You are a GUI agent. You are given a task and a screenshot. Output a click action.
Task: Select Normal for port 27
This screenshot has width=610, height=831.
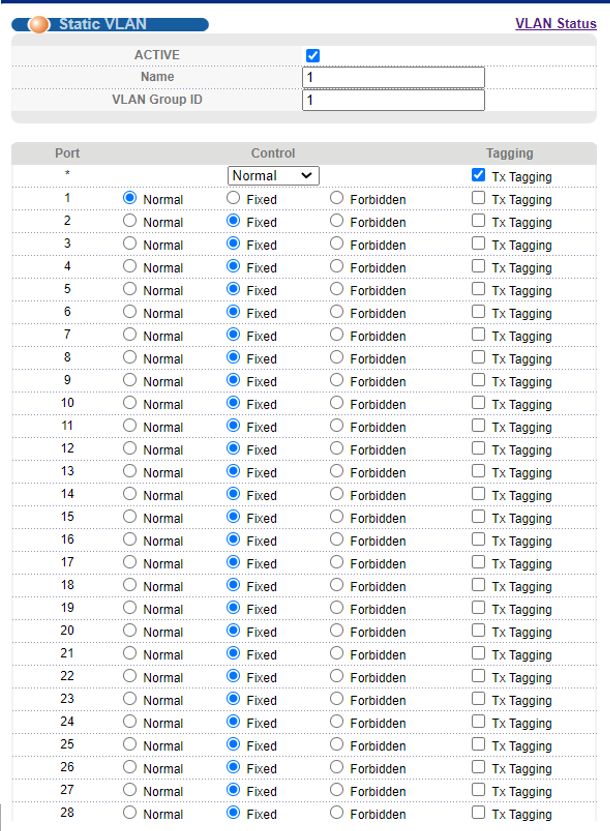[x=130, y=790]
